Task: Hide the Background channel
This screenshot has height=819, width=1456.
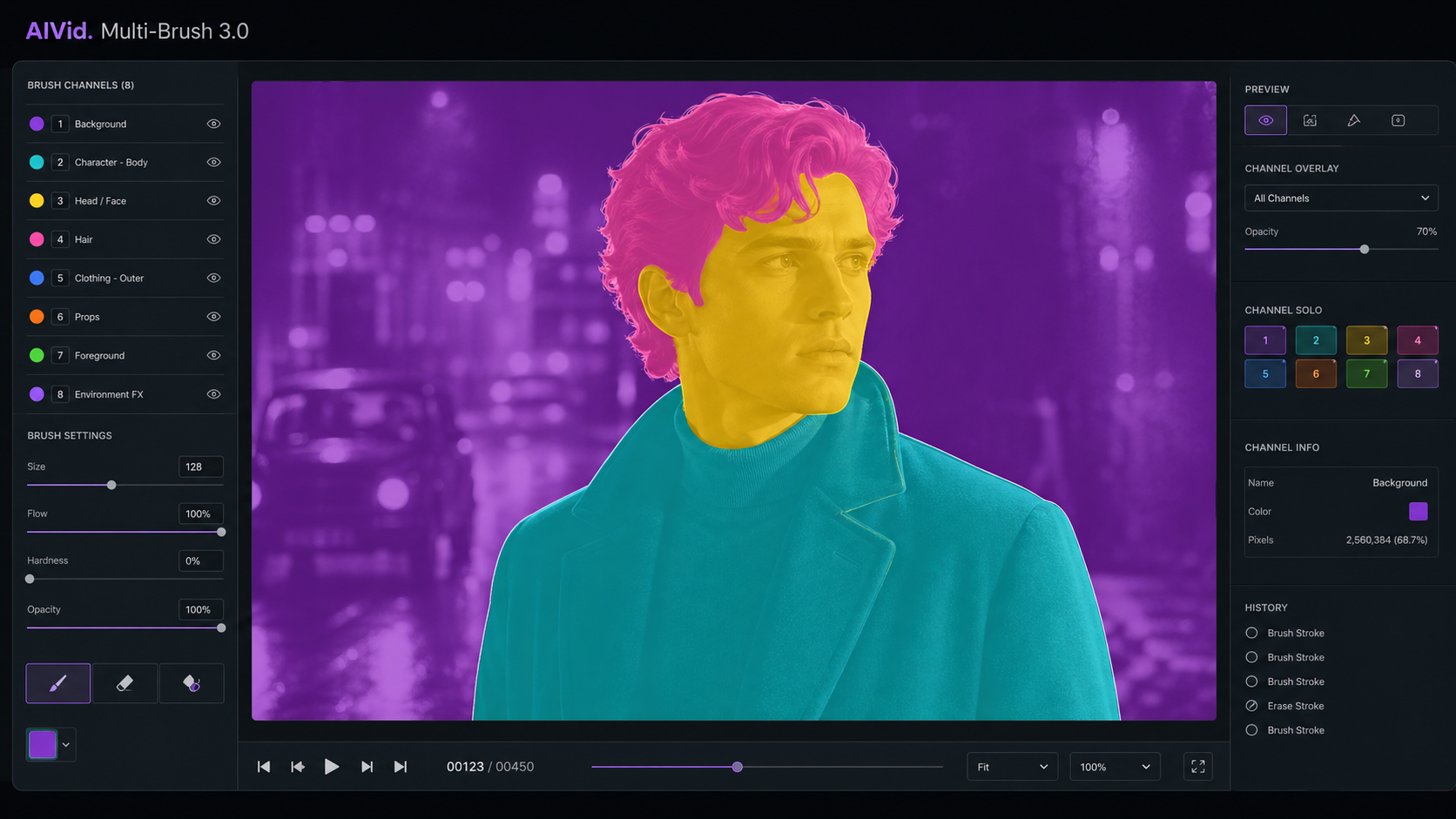Action: point(213,124)
